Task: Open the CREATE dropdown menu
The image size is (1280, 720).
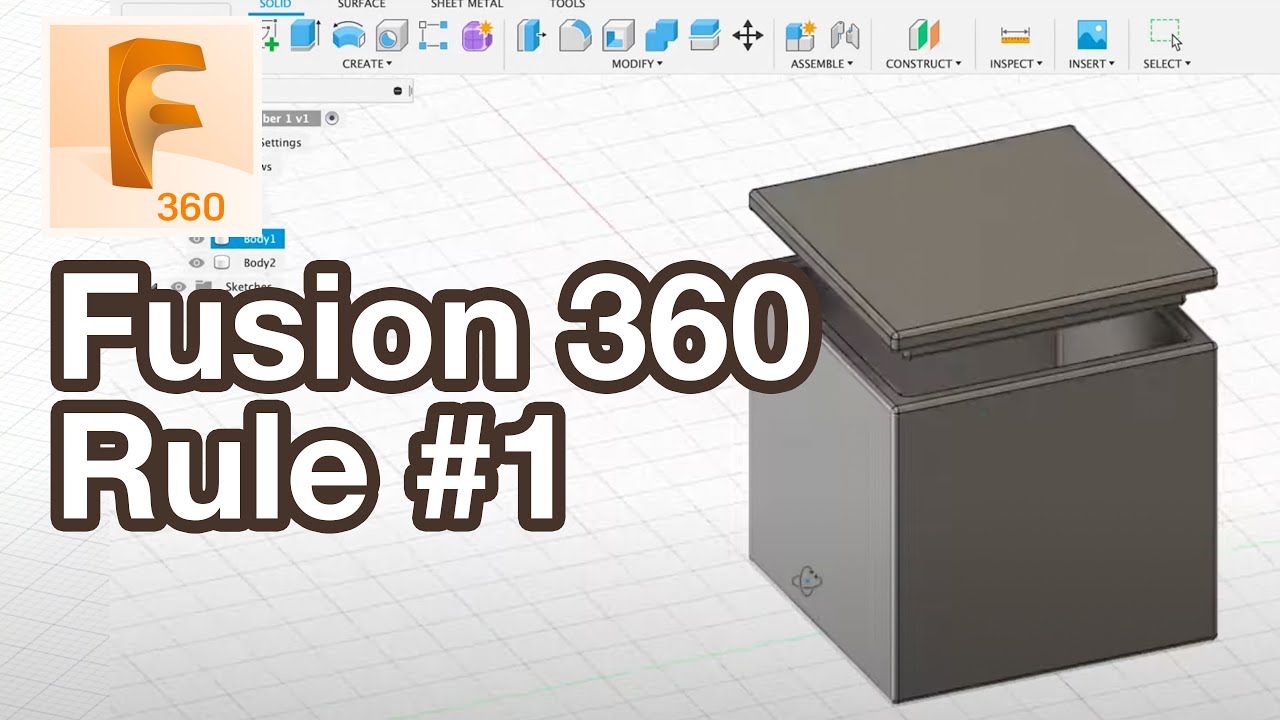Action: (367, 64)
